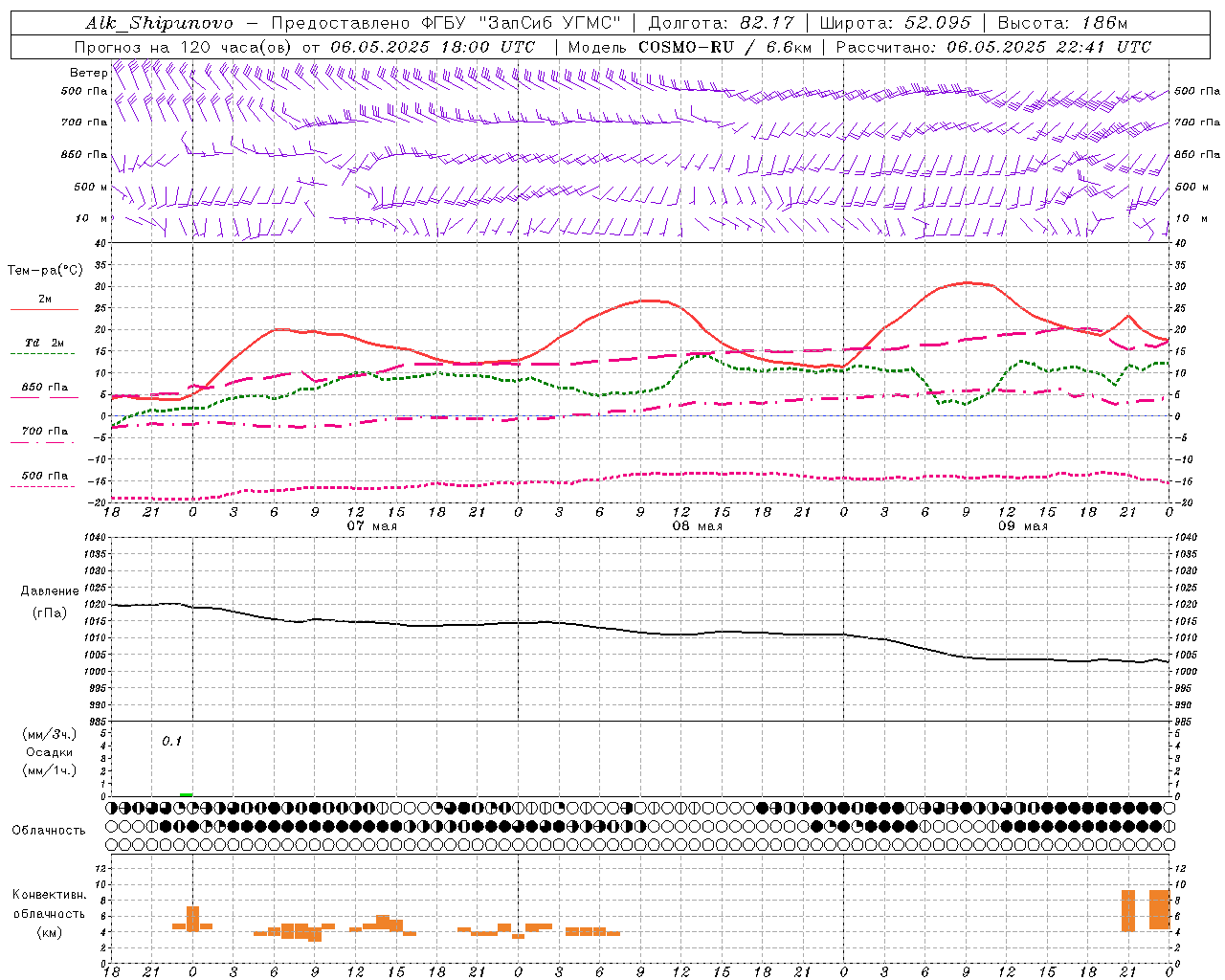1225x980 pixels.
Task: Click the Конвективн. облачность label
Action: coord(50,904)
